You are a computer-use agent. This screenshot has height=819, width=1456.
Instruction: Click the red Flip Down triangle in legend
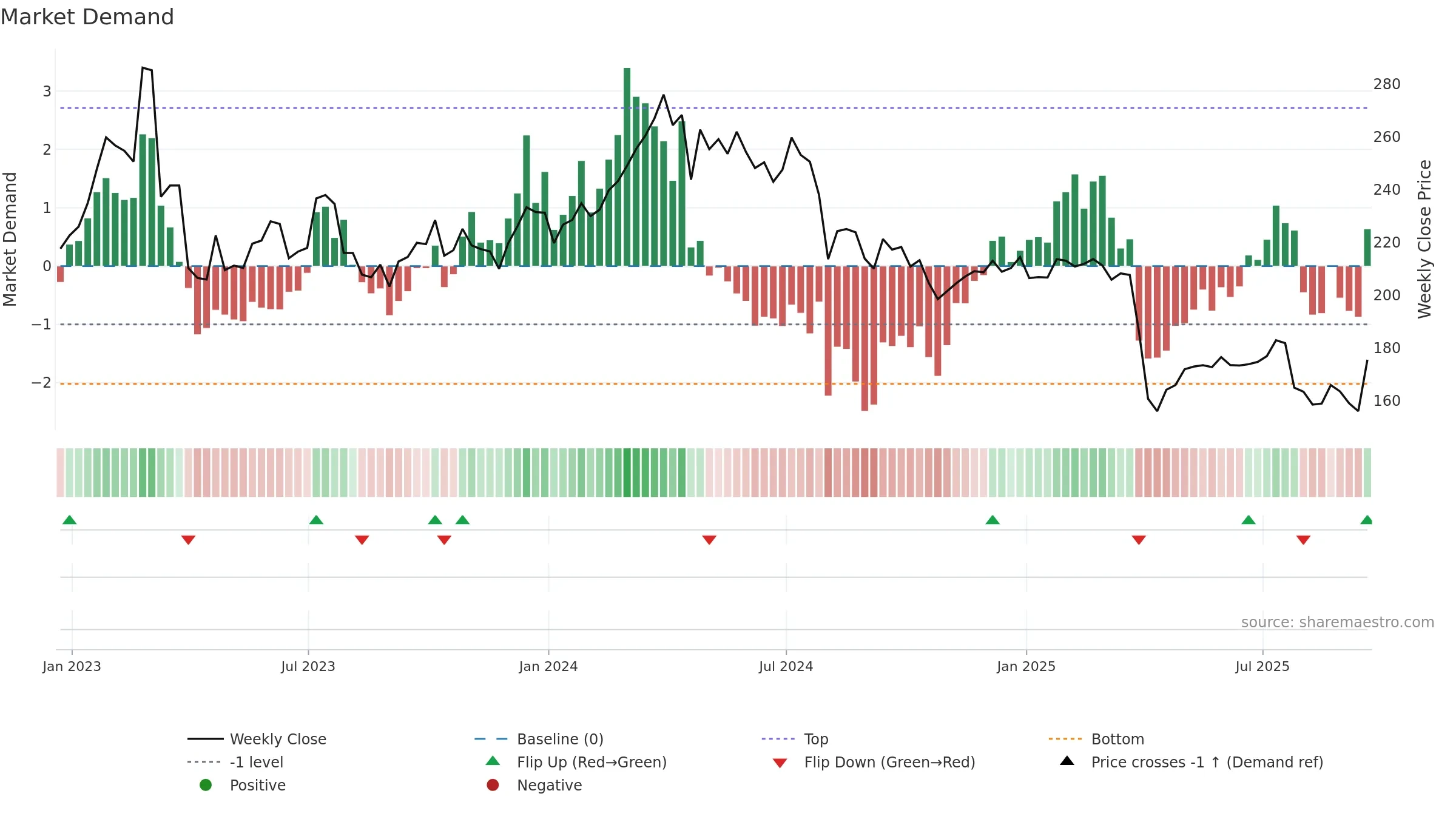click(780, 763)
